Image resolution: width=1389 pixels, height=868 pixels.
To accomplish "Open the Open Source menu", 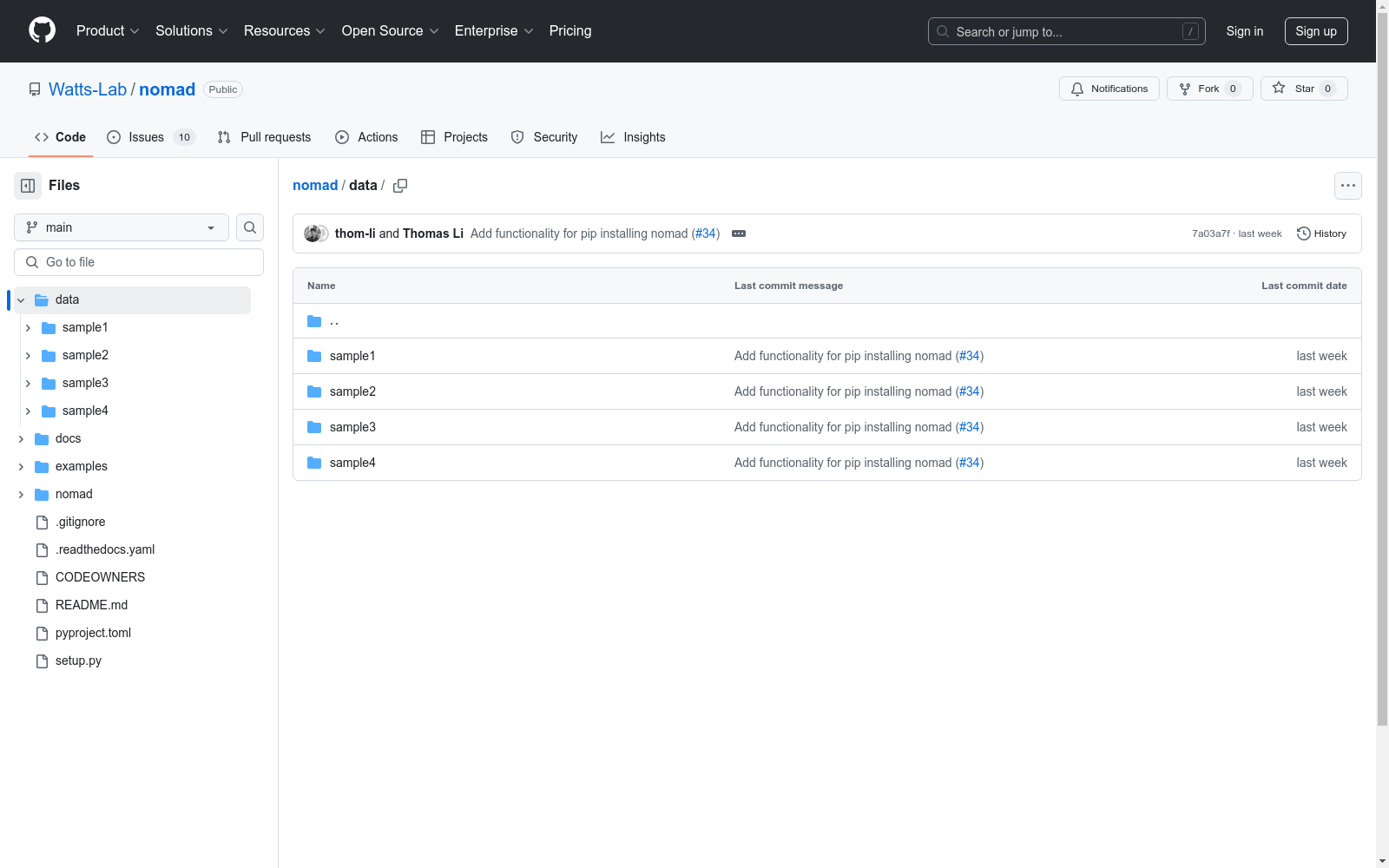I will (x=391, y=30).
